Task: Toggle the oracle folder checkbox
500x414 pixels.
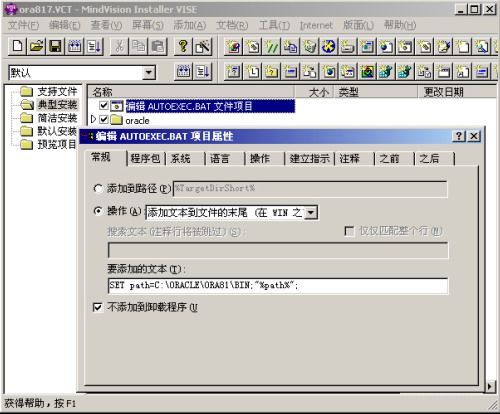Action: pos(104,119)
